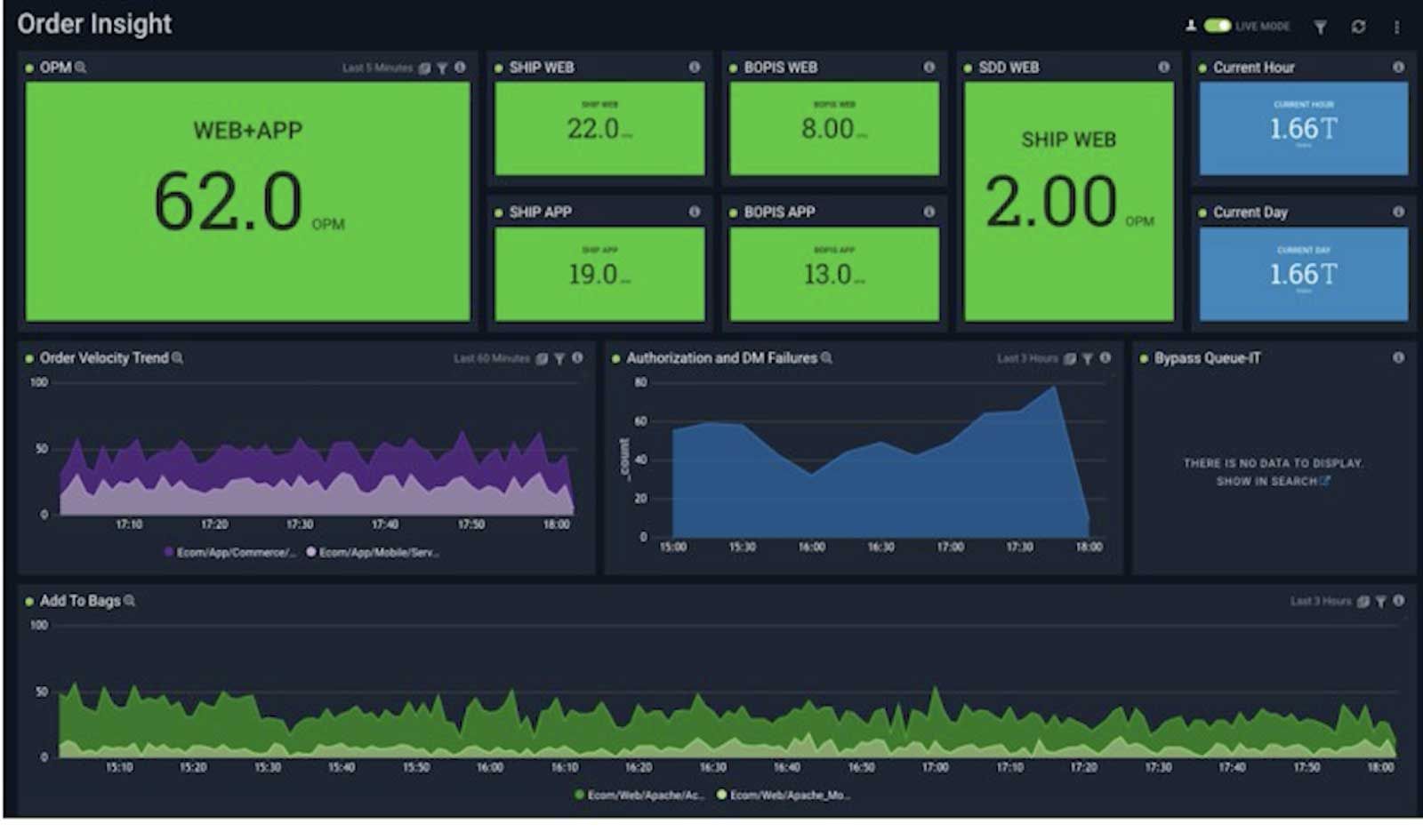Toggle Live Mode off

coord(1218,27)
